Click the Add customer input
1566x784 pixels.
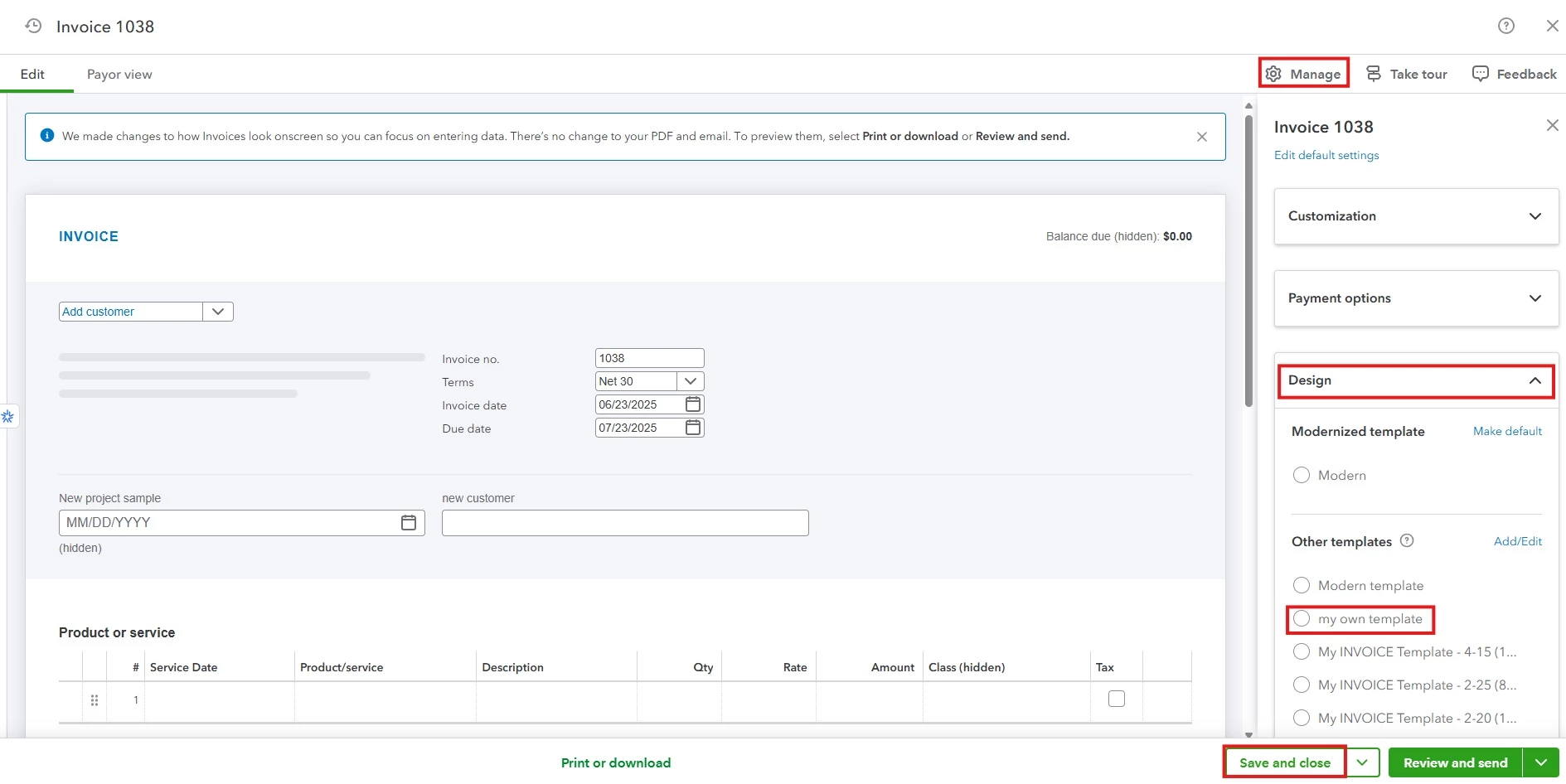pyautogui.click(x=131, y=312)
